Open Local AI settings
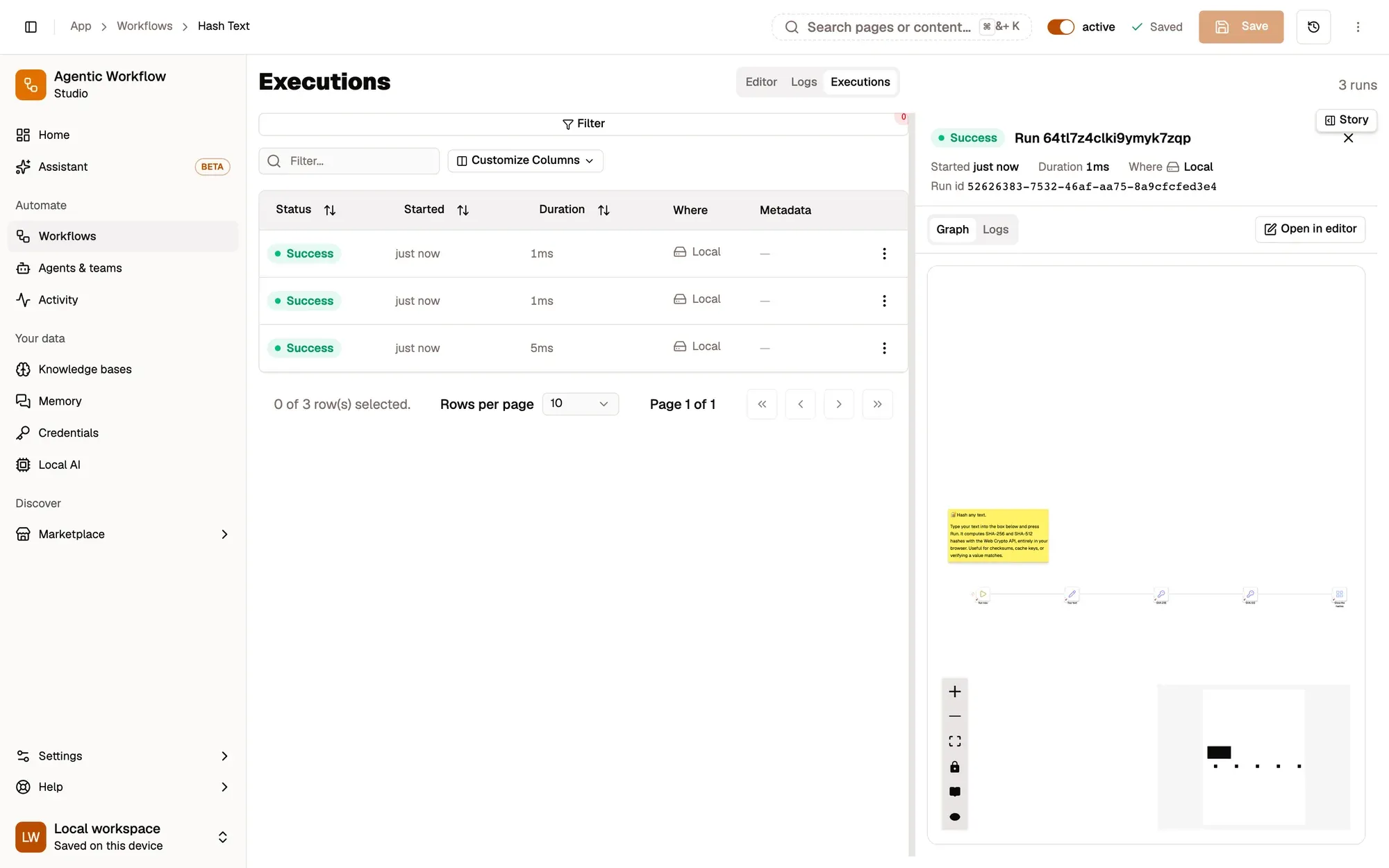1389x868 pixels. pos(123,465)
